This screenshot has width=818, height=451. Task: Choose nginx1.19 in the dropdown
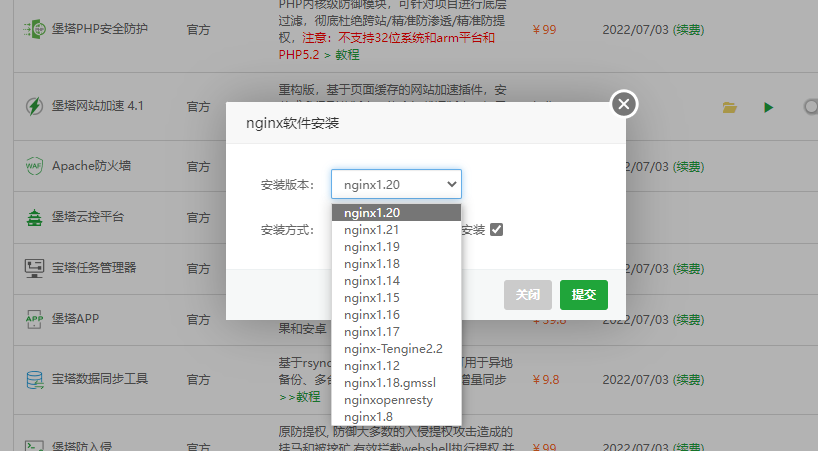[396, 247]
